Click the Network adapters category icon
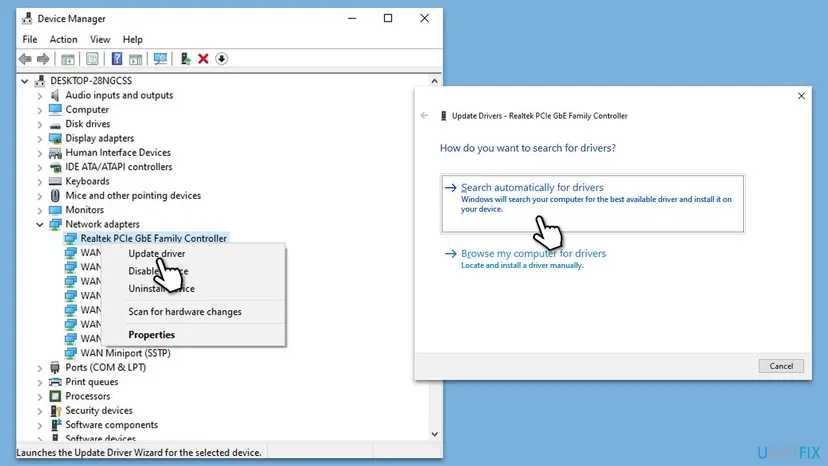The width and height of the screenshot is (828, 466). (x=55, y=225)
